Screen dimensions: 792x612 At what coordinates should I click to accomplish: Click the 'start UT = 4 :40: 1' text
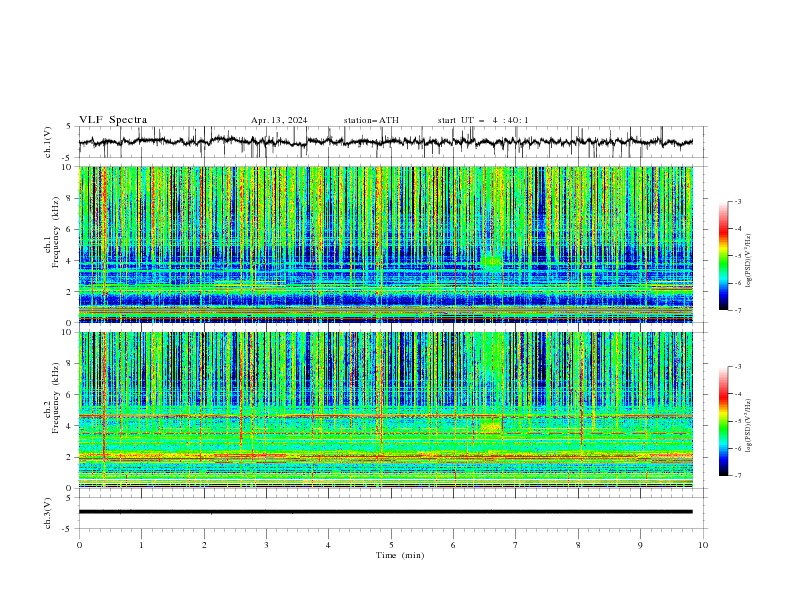pyautogui.click(x=483, y=120)
